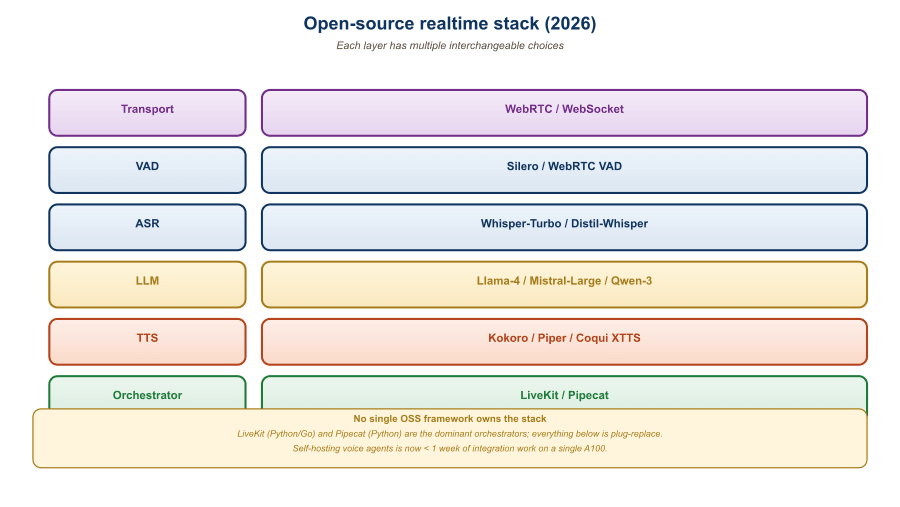
Task: Click the TTS layer label box
Action: point(148,342)
